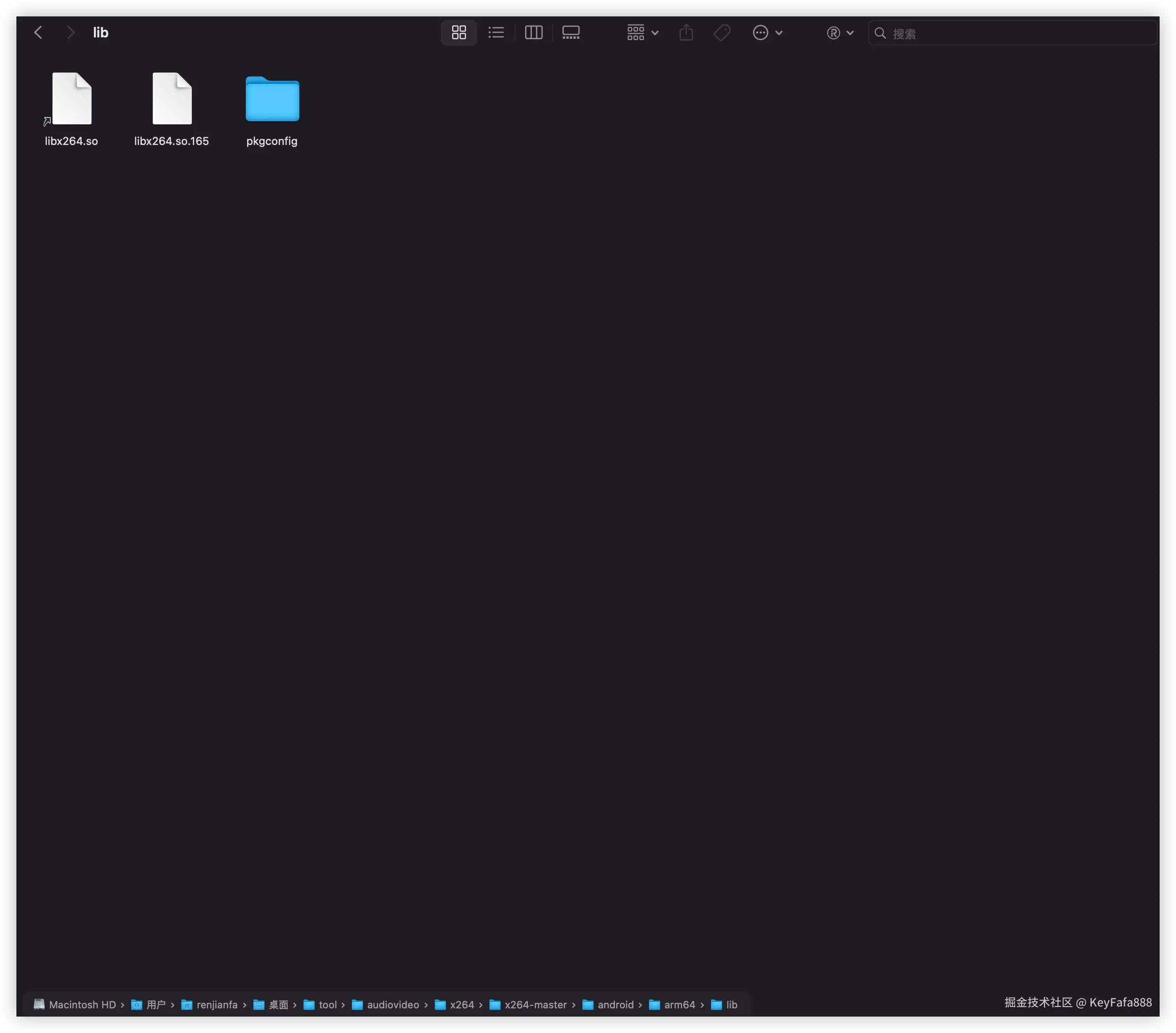Select the pkgconfig folder
1176x1033 pixels.
272,99
